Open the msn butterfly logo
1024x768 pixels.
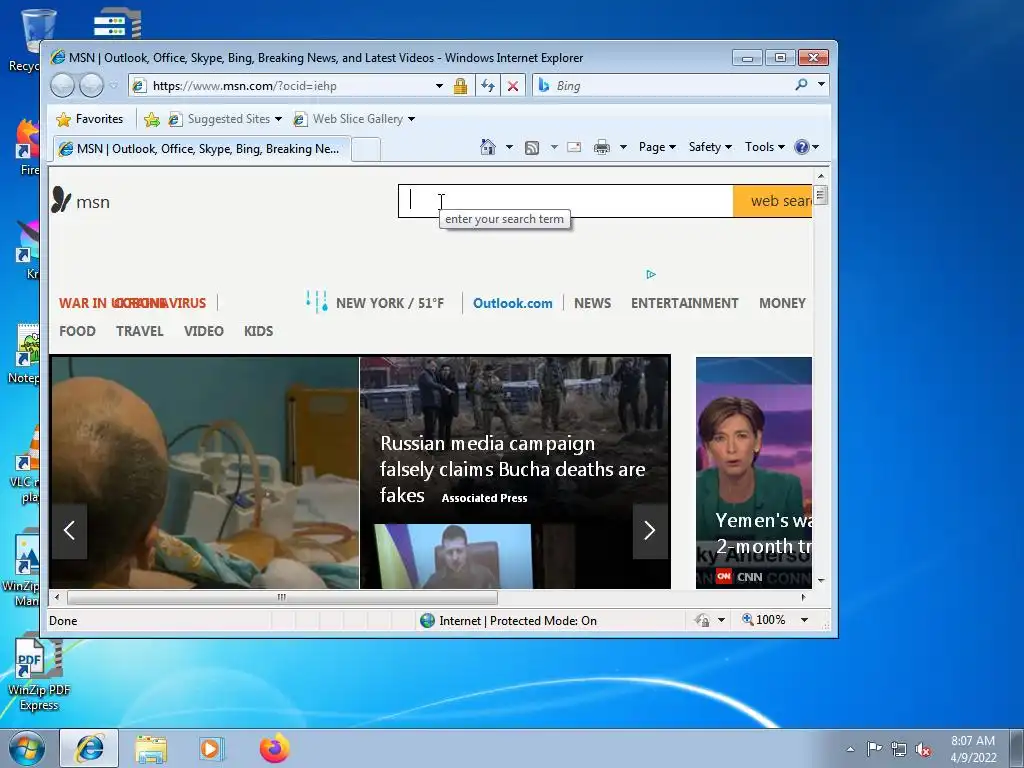click(80, 201)
